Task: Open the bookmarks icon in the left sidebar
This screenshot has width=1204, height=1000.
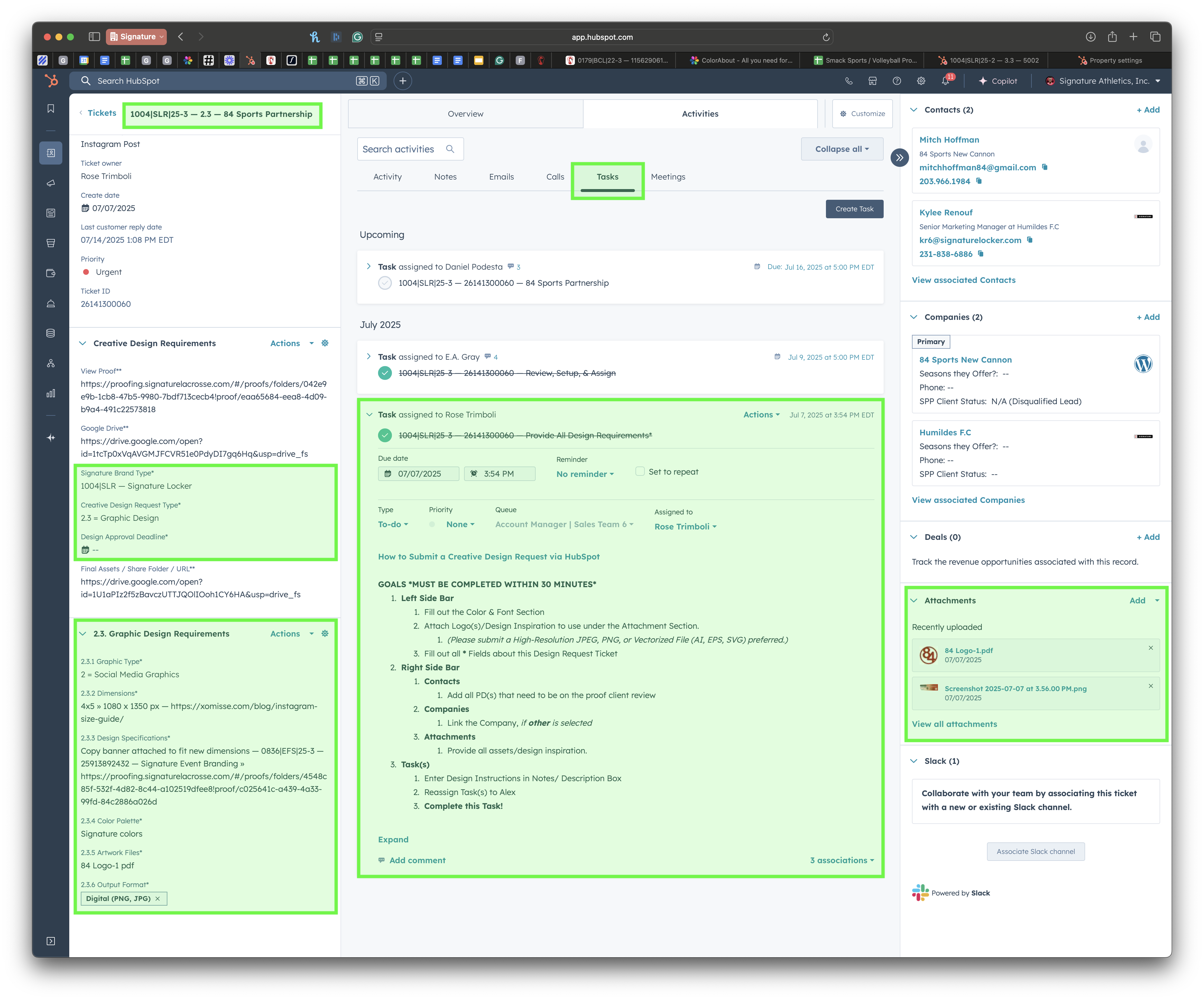Action: 51,109
